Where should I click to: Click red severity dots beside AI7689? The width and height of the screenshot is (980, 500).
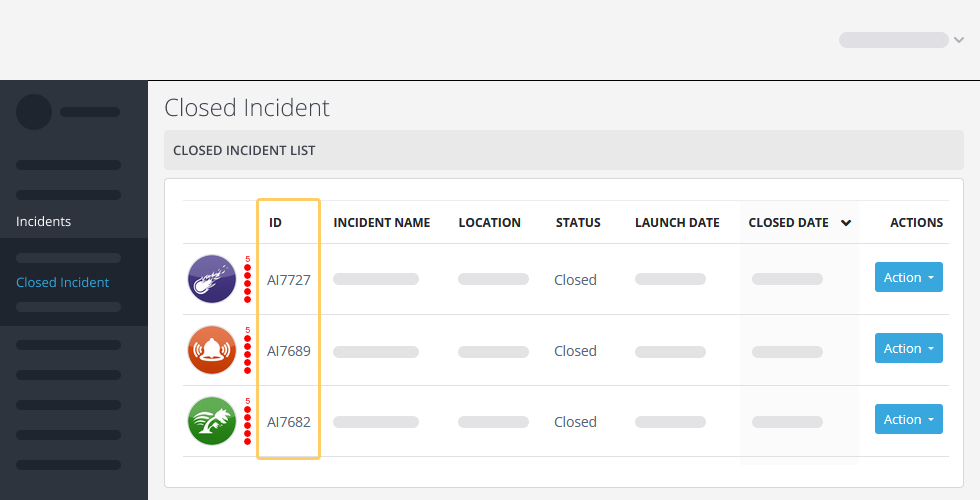[248, 351]
